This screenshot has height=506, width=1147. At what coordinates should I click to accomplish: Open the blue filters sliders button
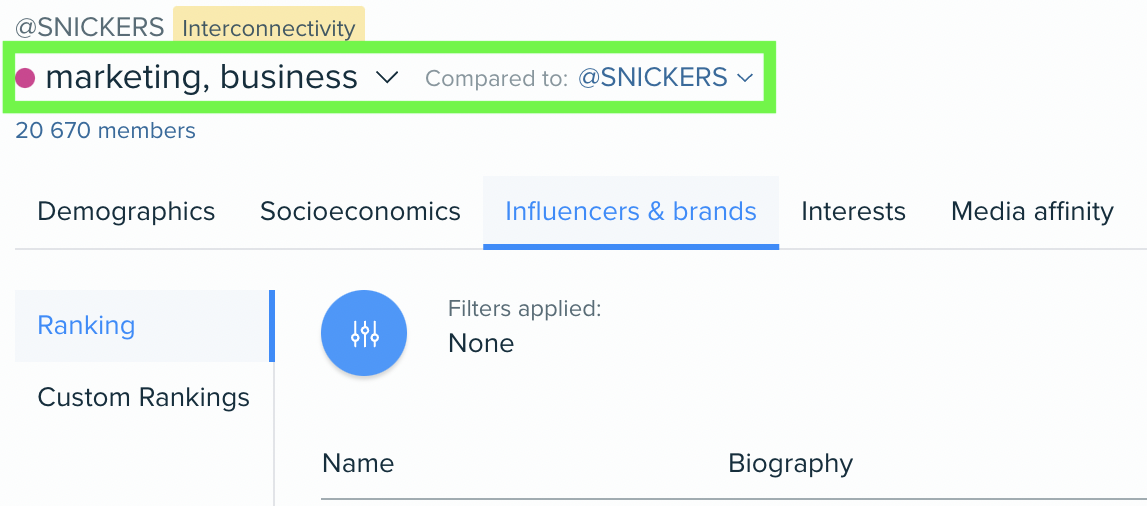click(x=364, y=333)
